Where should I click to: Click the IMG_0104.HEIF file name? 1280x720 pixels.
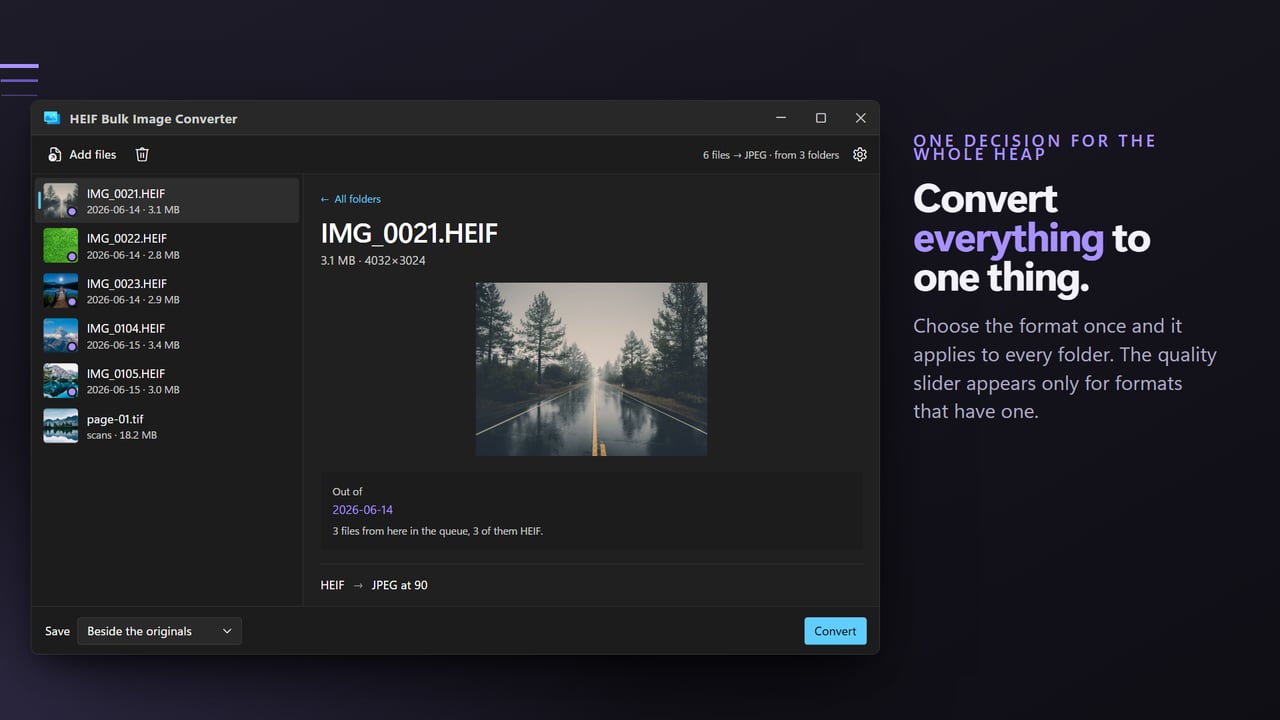coord(126,328)
